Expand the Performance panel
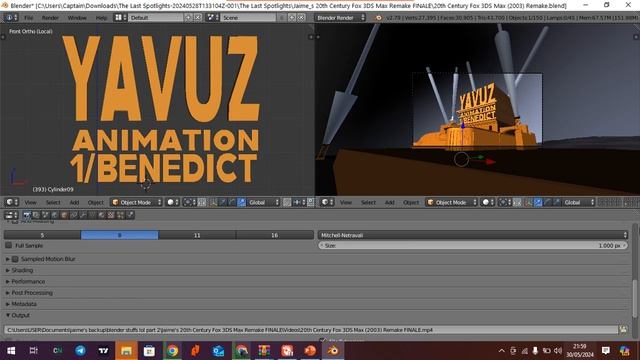 pos(28,282)
